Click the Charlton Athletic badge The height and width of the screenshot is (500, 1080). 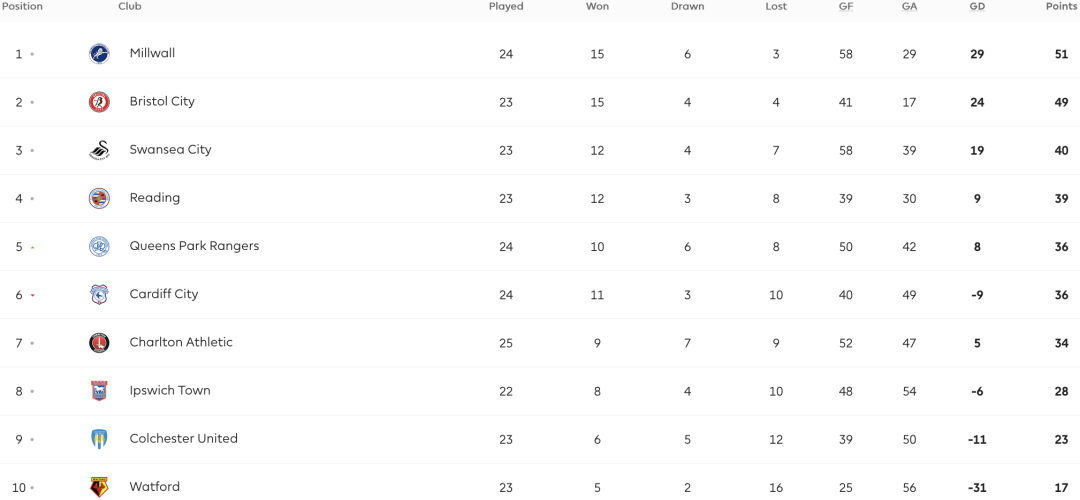[x=99, y=343]
